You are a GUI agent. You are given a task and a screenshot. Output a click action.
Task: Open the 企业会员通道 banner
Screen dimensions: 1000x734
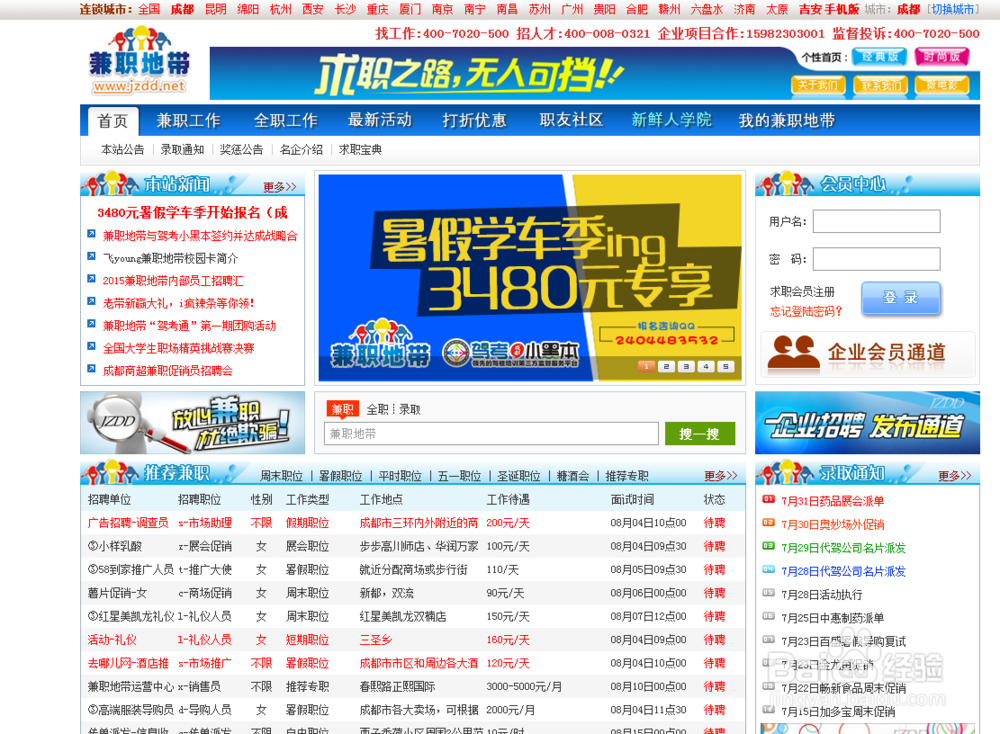[868, 353]
